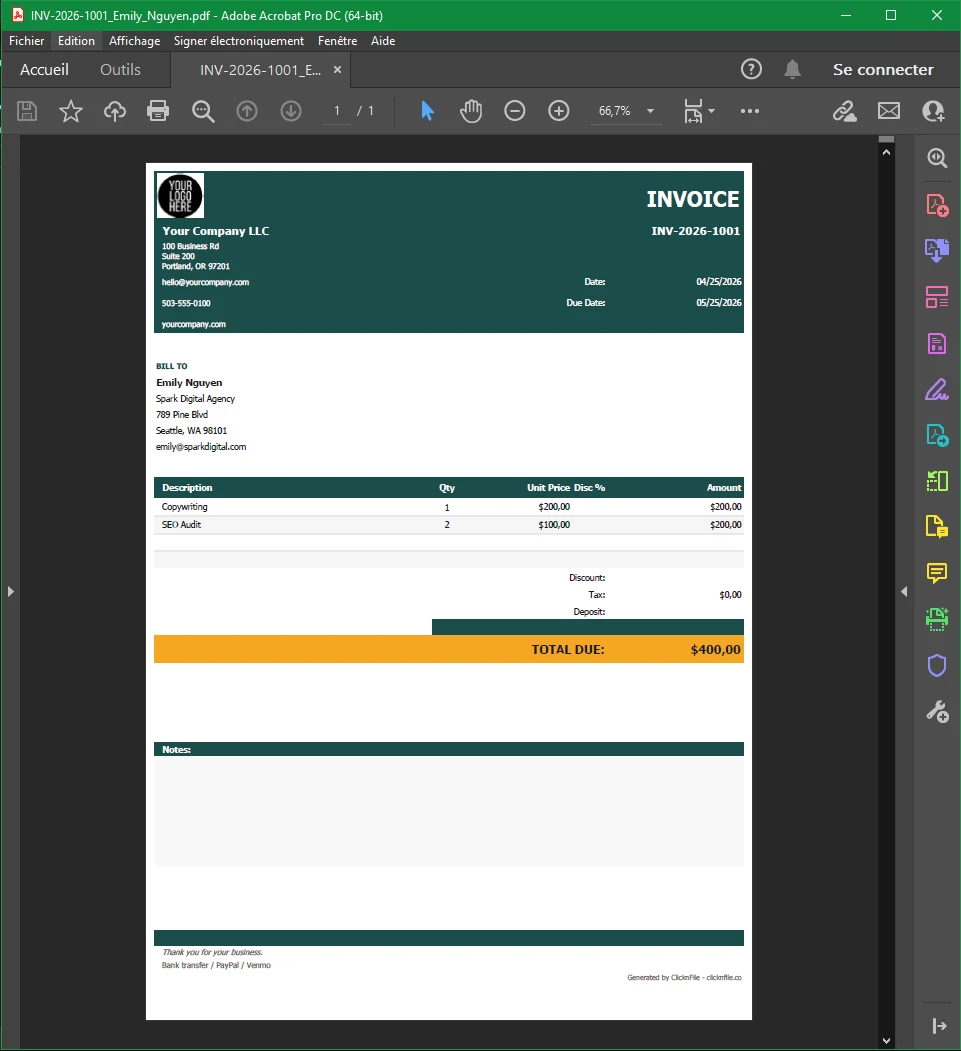The height and width of the screenshot is (1051, 961).
Task: Save the file with the floppy disk icon
Action: pyautogui.click(x=27, y=111)
